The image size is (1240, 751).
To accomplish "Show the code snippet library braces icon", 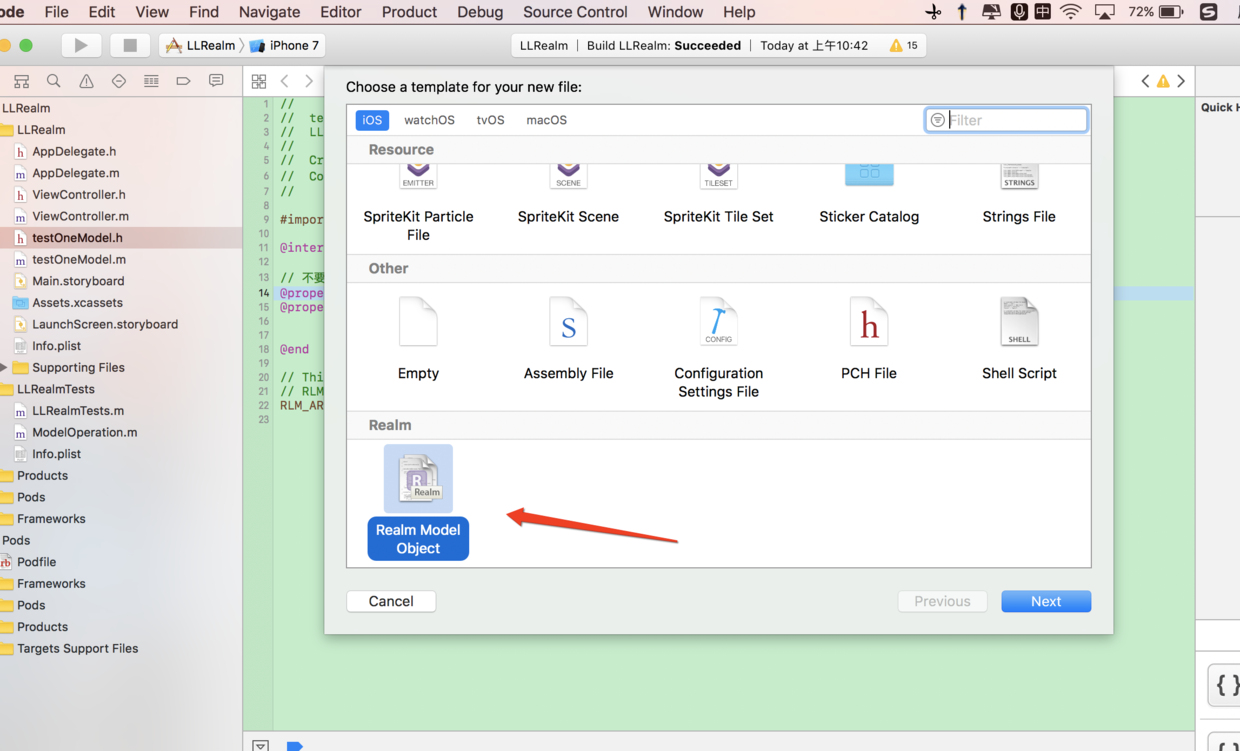I will point(1226,685).
